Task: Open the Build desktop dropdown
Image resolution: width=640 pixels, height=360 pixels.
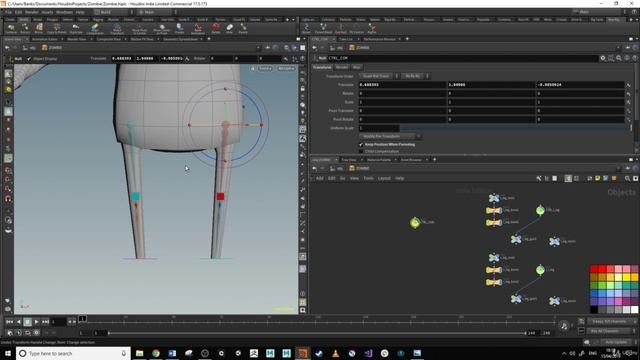Action: coord(113,12)
